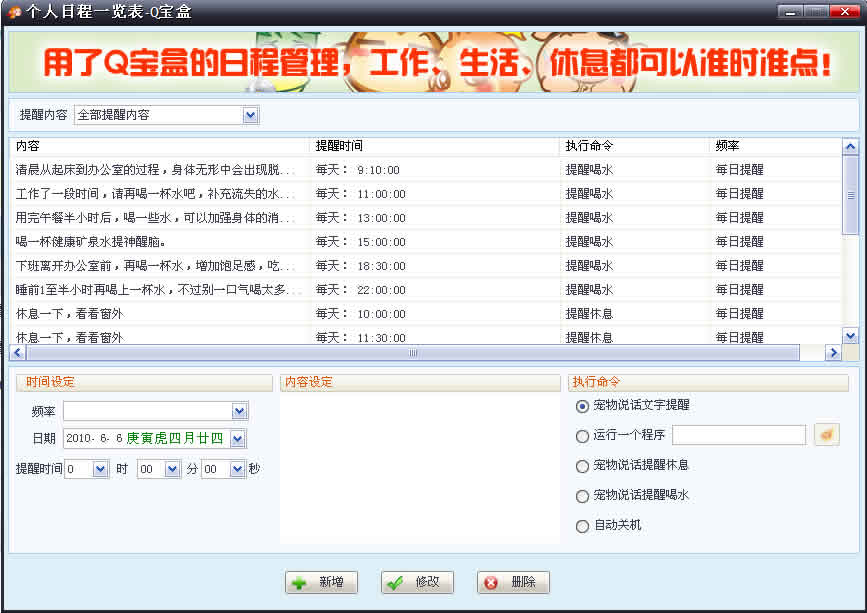This screenshot has width=867, height=613.
Task: Click the Q宝盒 app icon in title bar
Action: pos(14,12)
